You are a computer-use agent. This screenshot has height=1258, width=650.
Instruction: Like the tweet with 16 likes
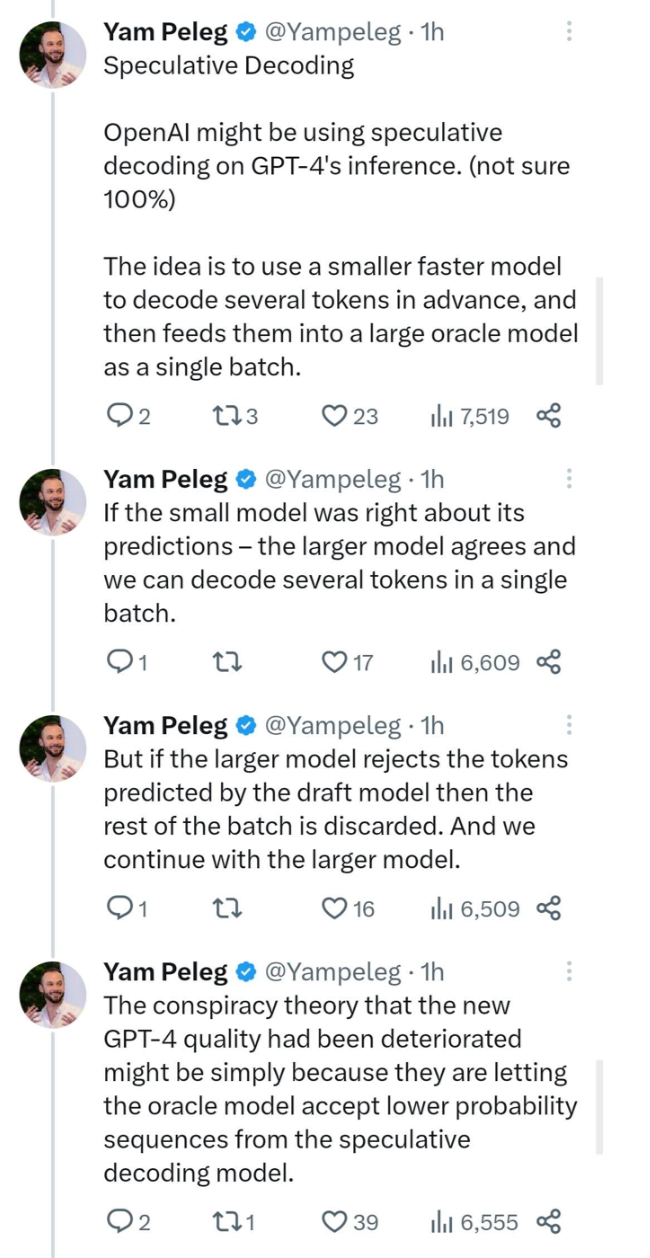click(x=348, y=908)
